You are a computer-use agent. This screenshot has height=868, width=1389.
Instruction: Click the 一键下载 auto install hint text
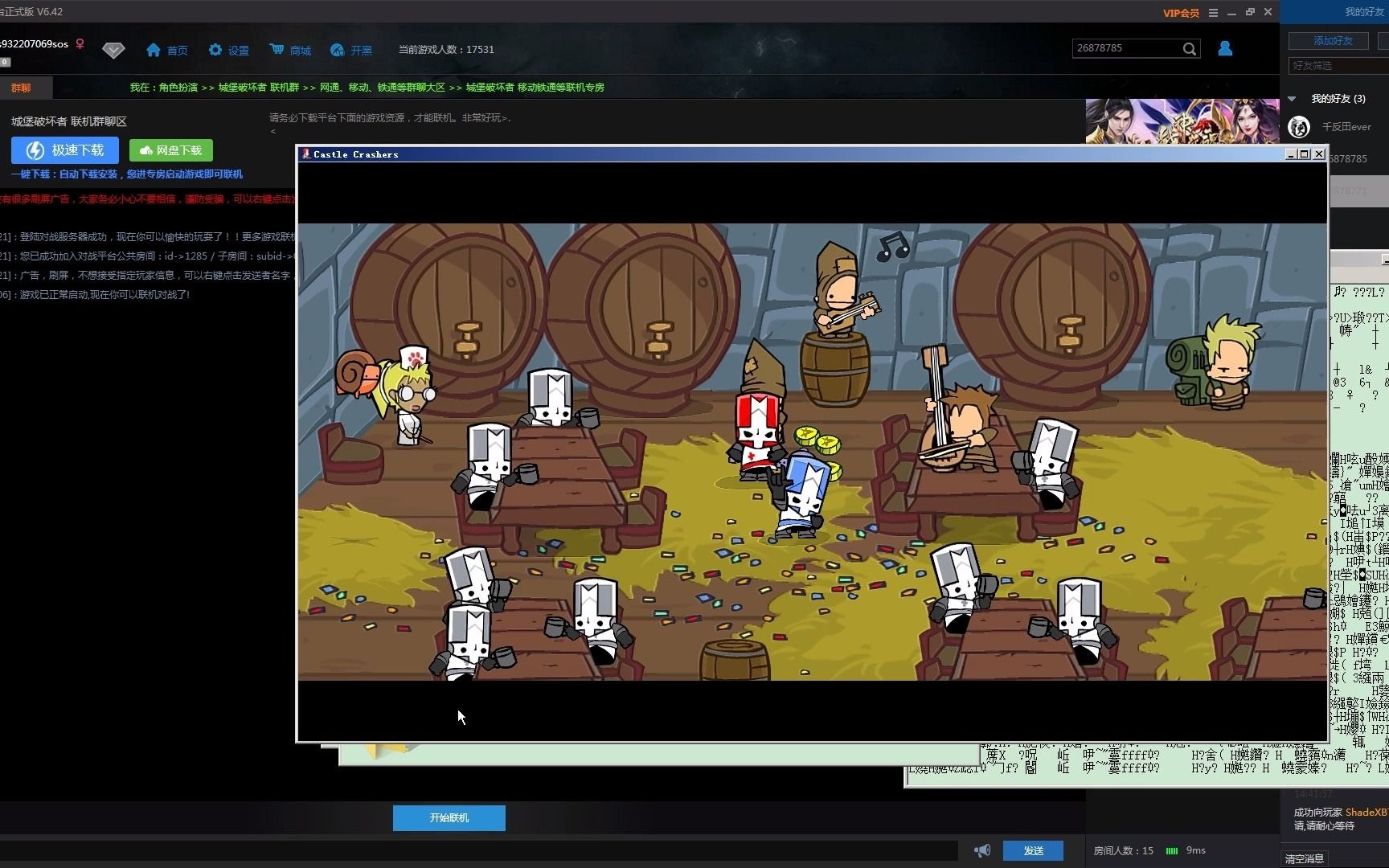tap(127, 174)
